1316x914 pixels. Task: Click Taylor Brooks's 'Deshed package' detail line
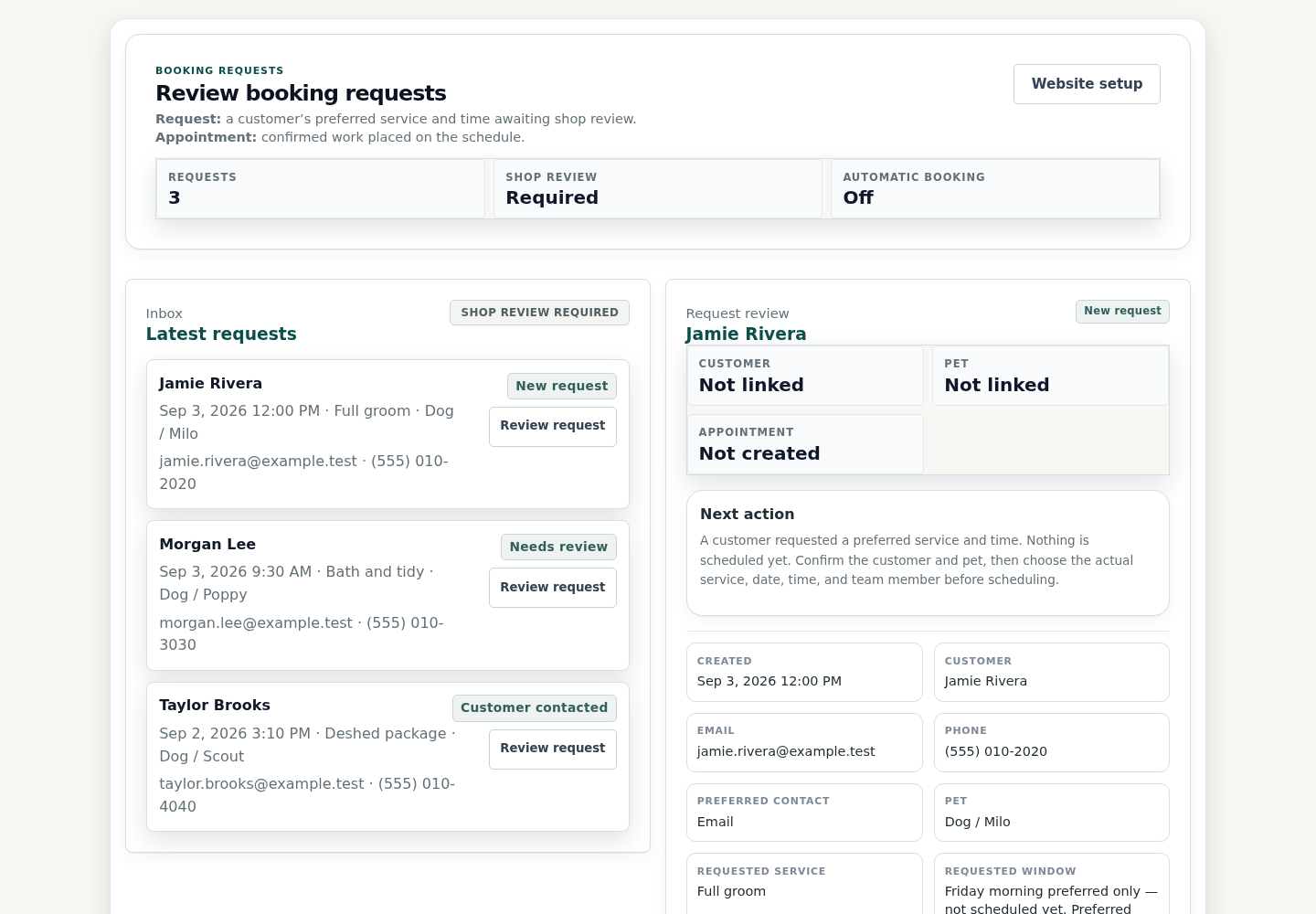tap(307, 745)
